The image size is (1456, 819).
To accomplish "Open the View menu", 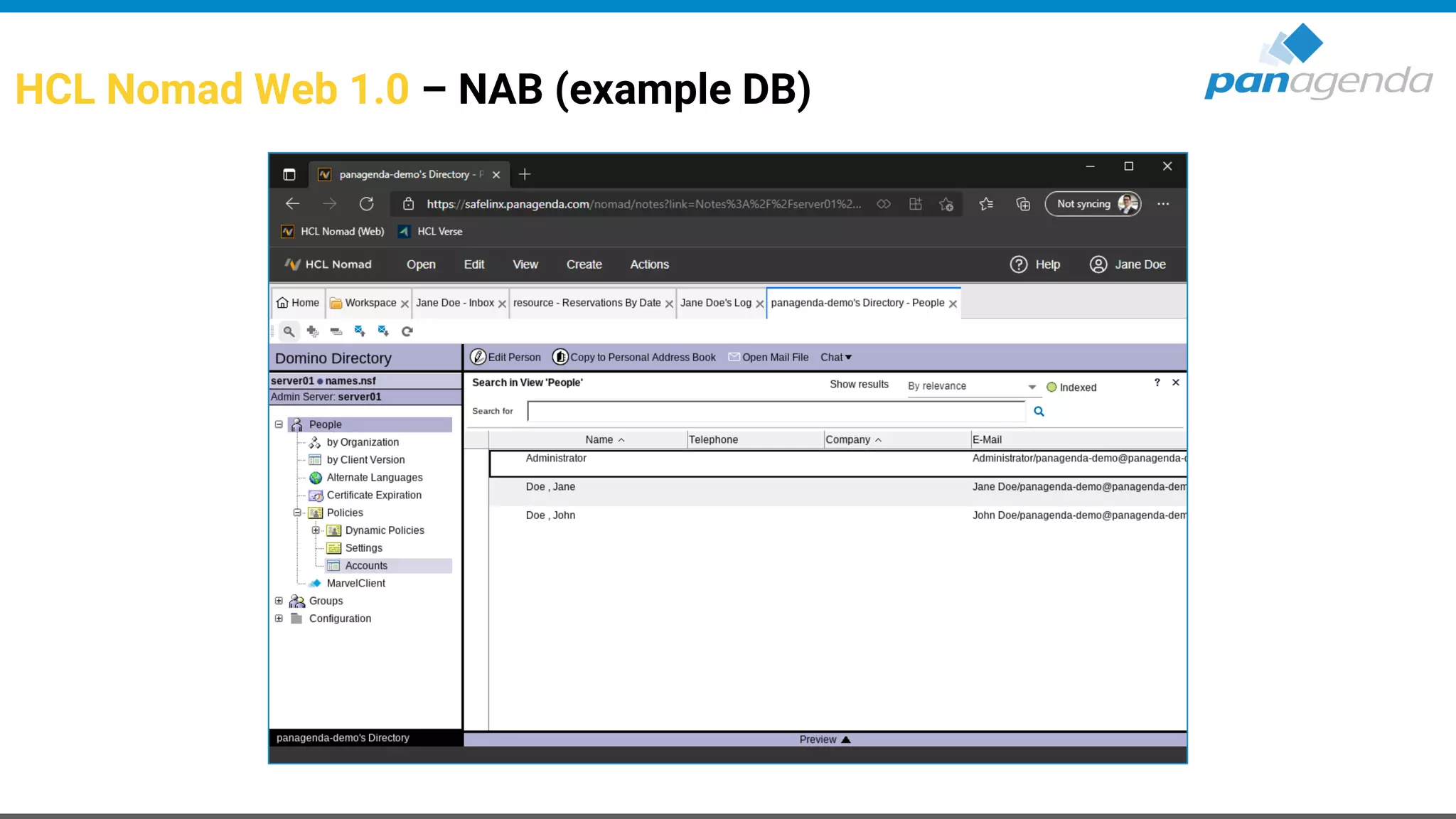I will 525,264.
